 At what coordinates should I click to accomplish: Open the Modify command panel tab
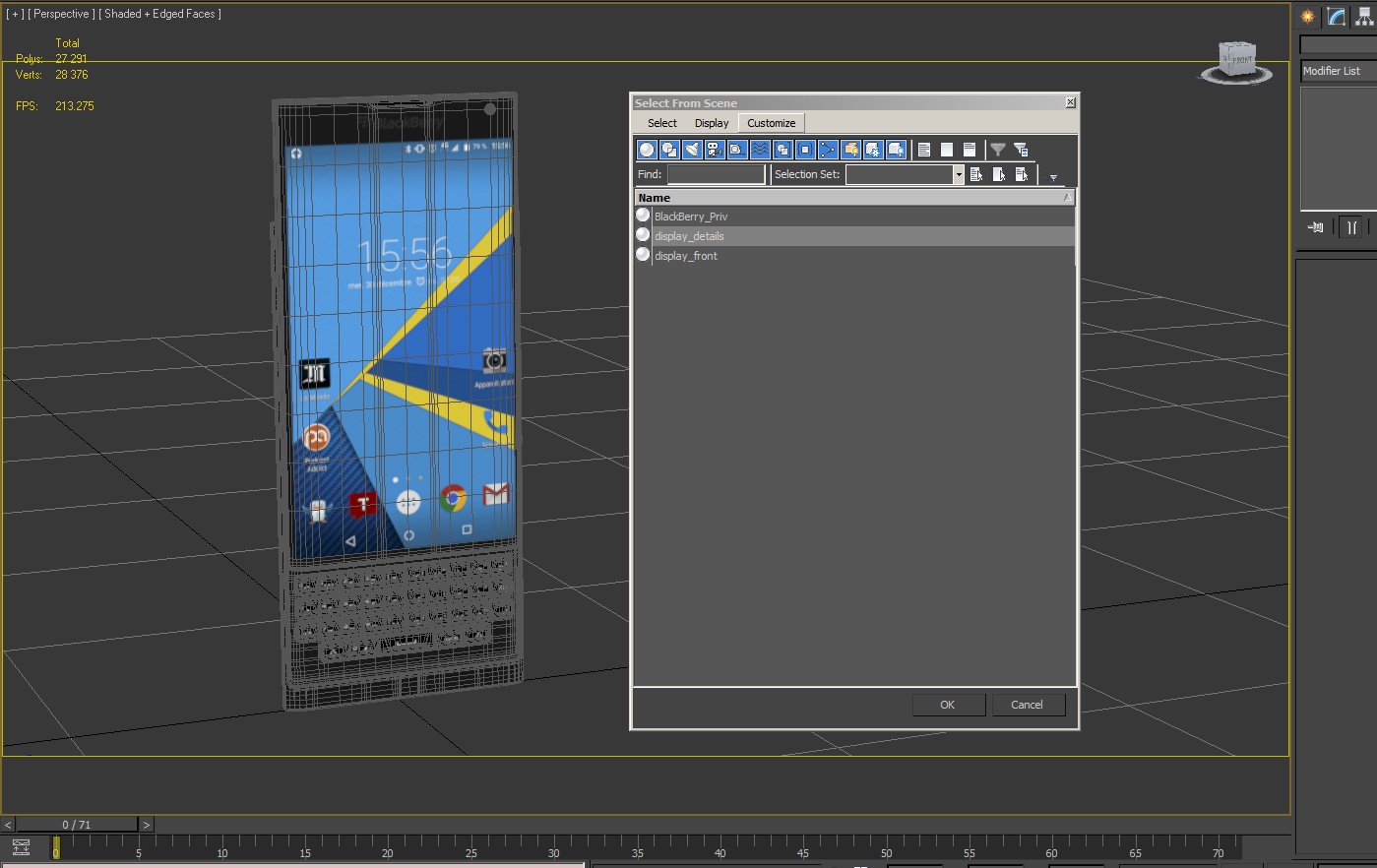1336,17
